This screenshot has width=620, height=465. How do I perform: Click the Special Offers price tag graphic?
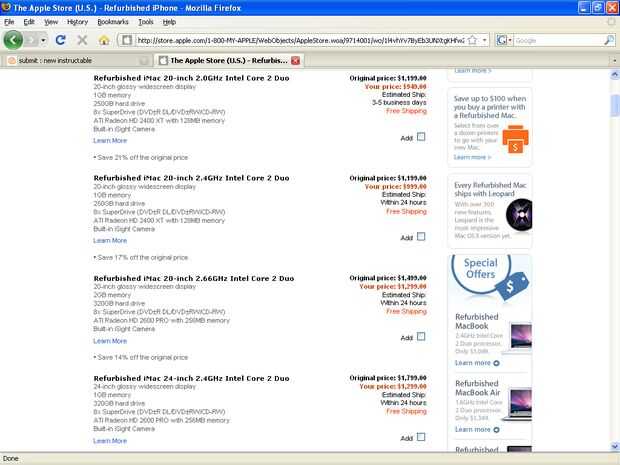coord(512,286)
